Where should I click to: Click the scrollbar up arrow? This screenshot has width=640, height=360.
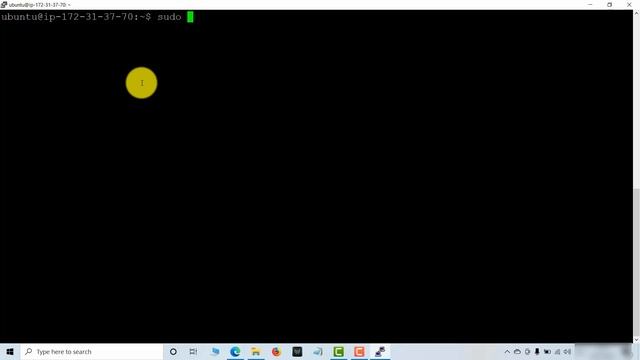(636, 13)
